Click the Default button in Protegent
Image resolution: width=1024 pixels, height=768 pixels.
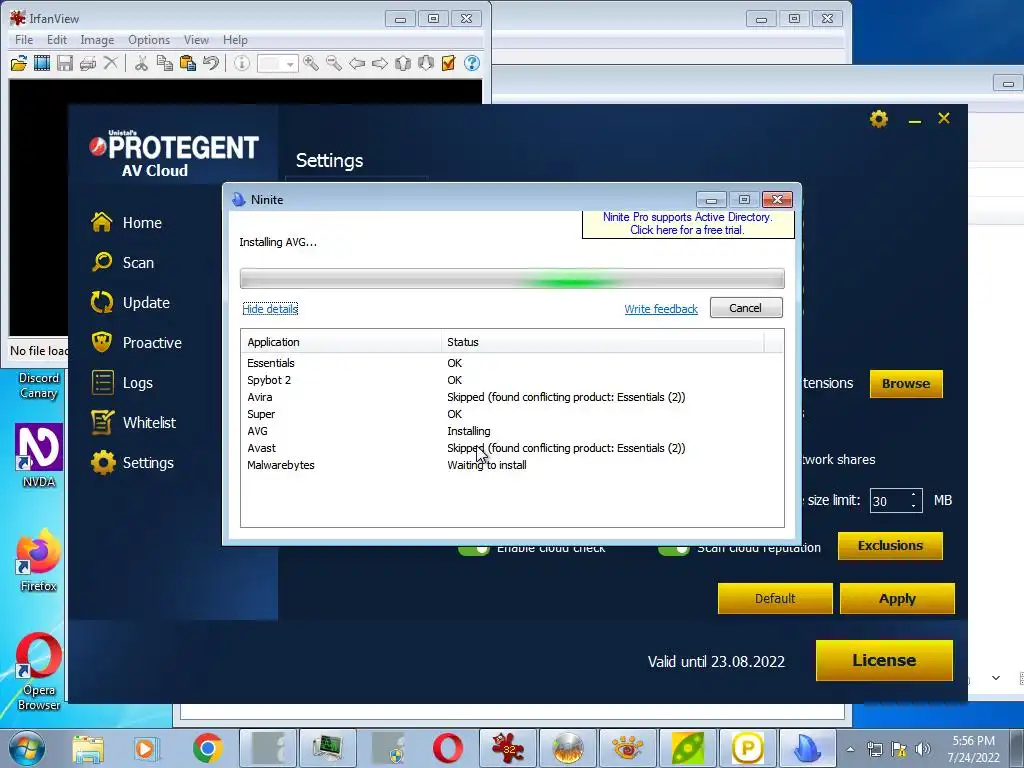click(x=775, y=599)
